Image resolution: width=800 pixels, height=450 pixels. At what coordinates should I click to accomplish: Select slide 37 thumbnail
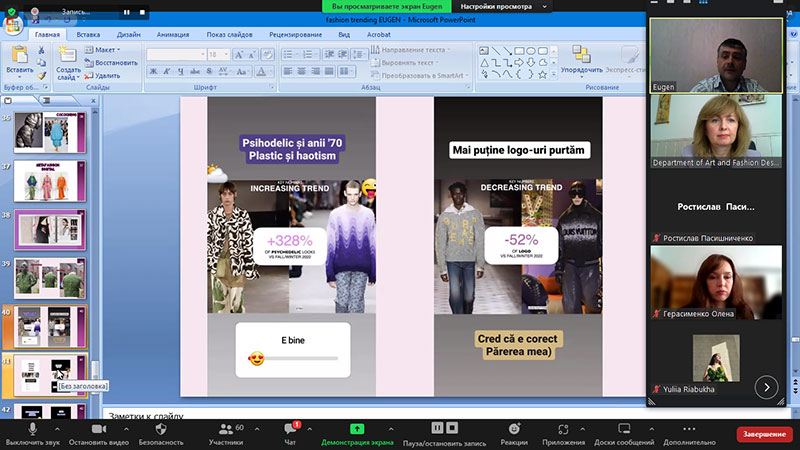50,181
